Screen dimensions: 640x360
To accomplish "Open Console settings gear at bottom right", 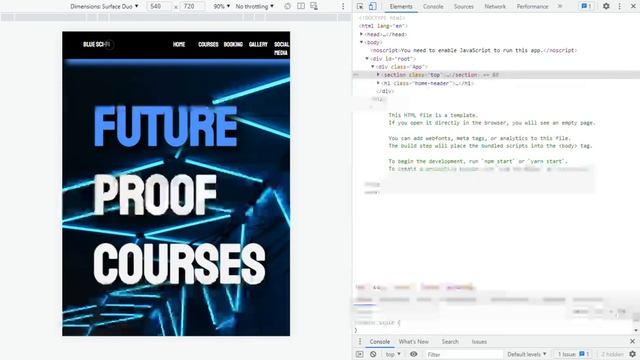I will [x=632, y=354].
